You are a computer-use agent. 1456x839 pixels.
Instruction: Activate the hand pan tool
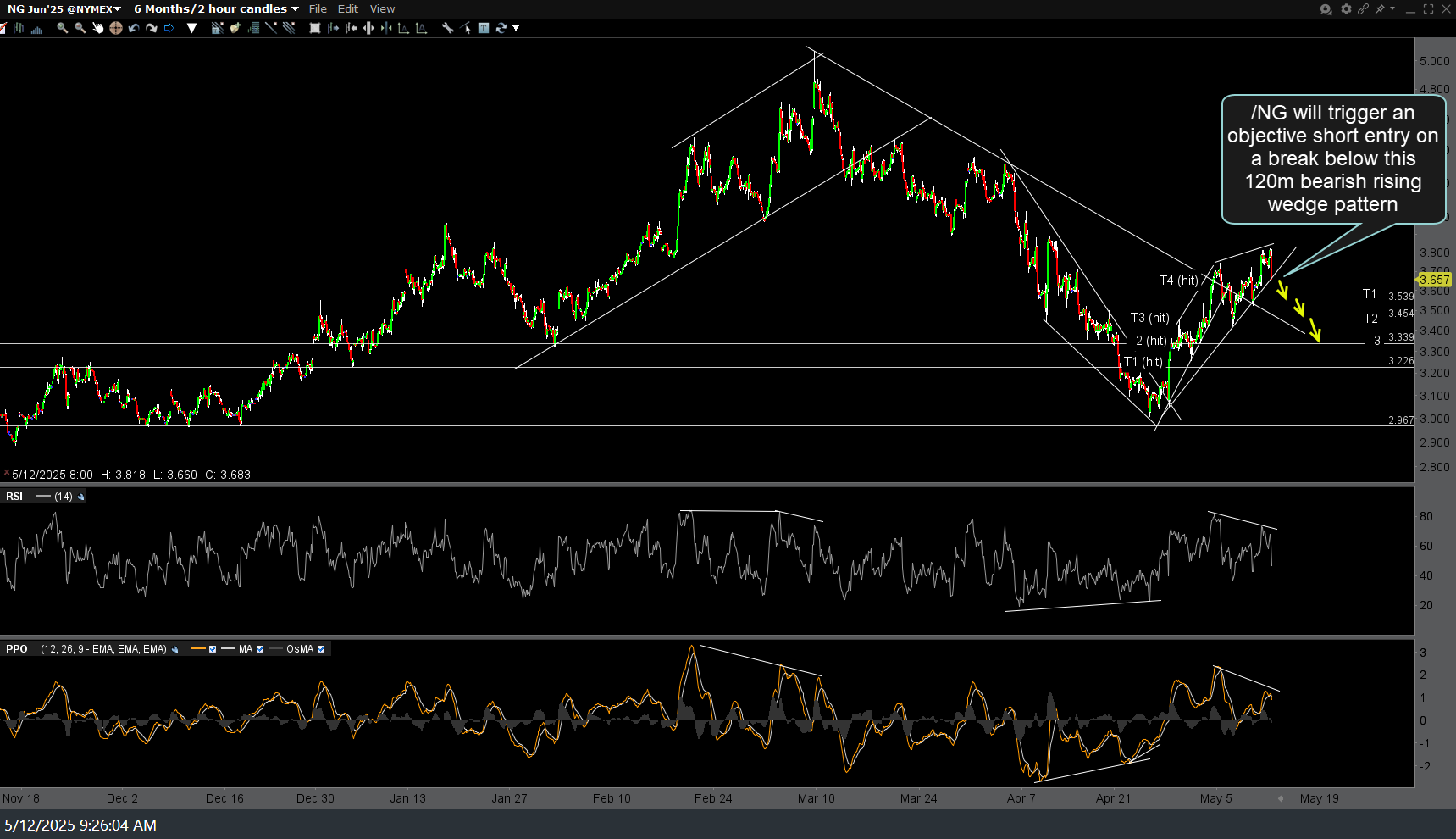click(x=97, y=28)
